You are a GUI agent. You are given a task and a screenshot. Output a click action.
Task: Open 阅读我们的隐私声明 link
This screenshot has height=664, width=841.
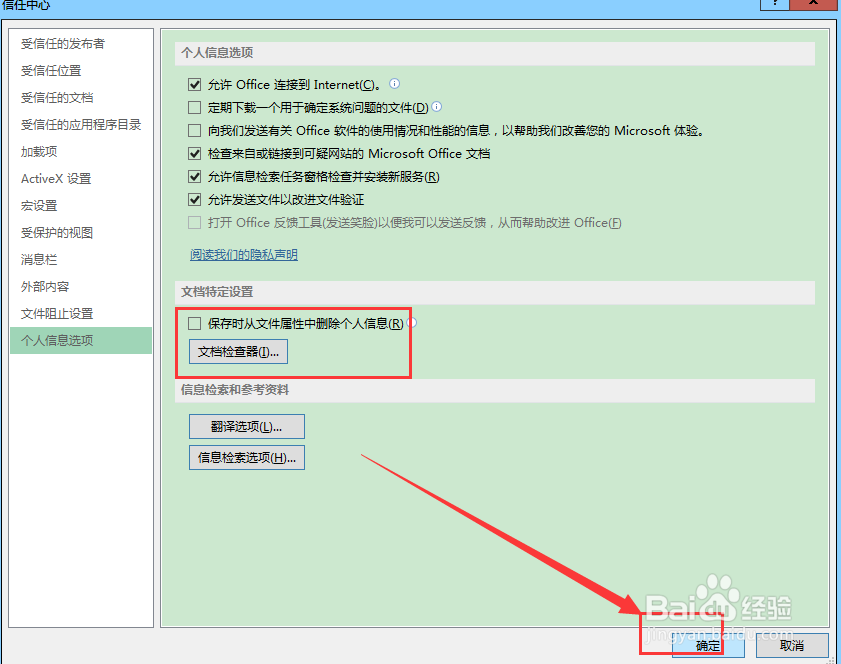tap(243, 255)
